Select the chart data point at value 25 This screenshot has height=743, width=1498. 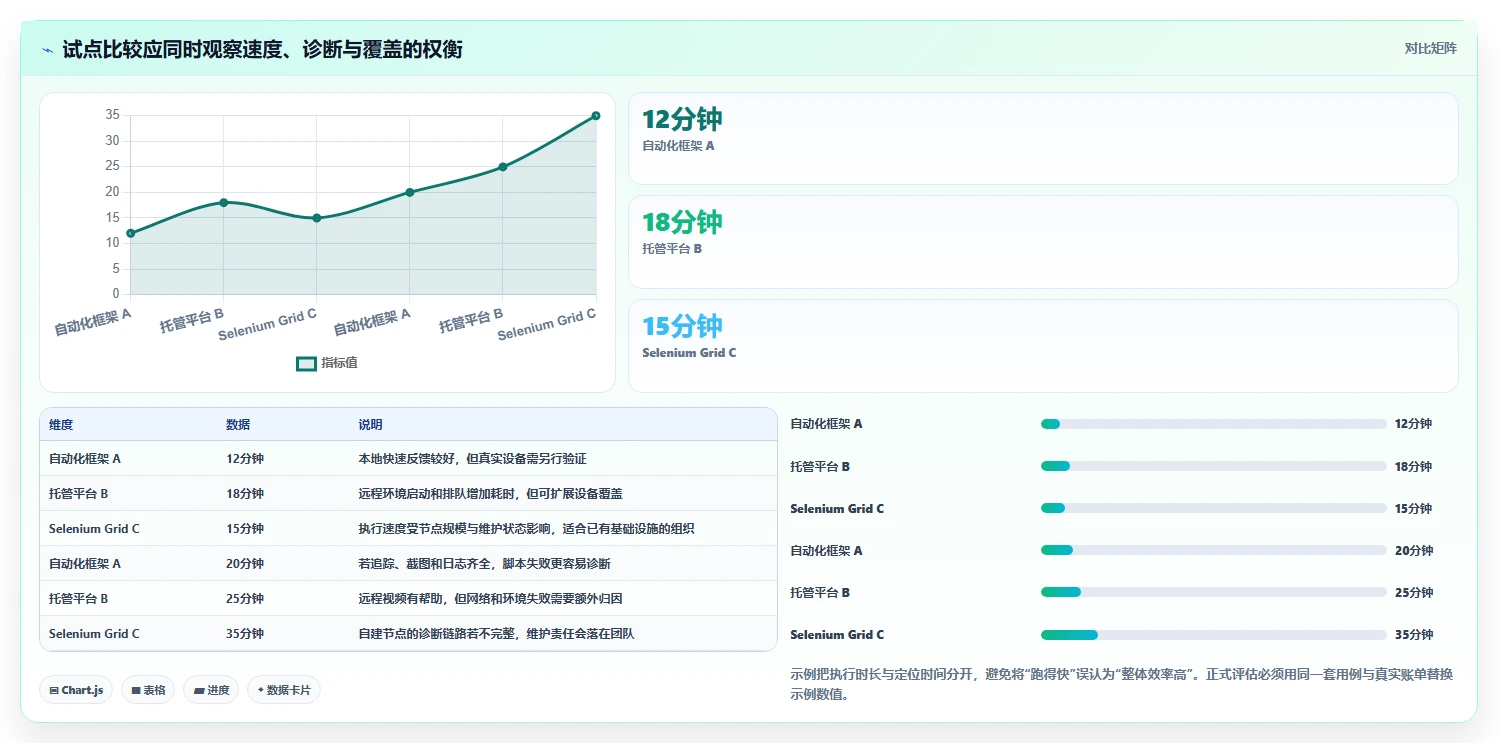click(x=503, y=167)
